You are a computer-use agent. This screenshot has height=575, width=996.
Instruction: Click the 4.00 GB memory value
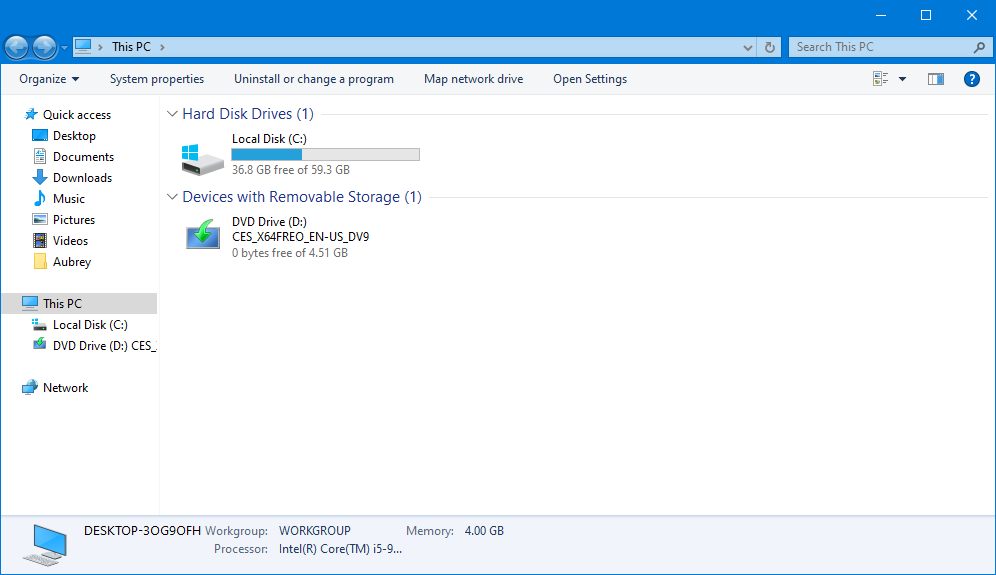pos(484,531)
